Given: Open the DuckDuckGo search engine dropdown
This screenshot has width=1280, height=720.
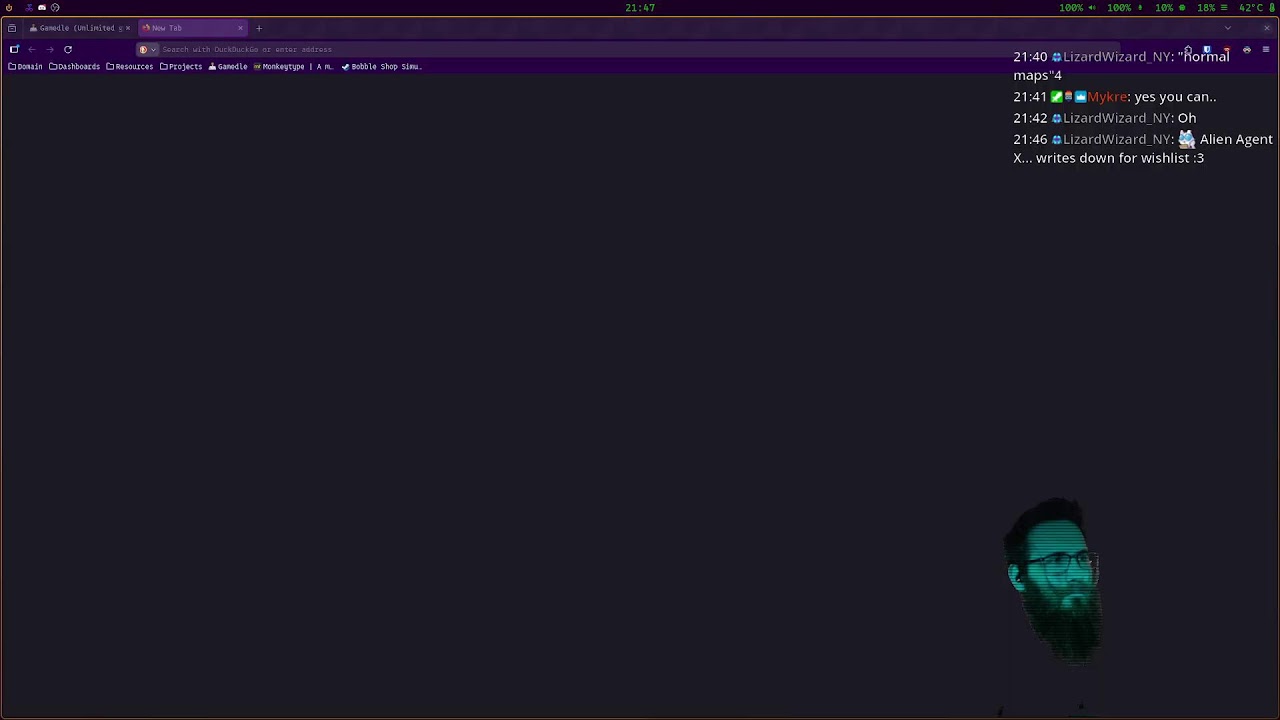Looking at the screenshot, I should pyautogui.click(x=148, y=49).
